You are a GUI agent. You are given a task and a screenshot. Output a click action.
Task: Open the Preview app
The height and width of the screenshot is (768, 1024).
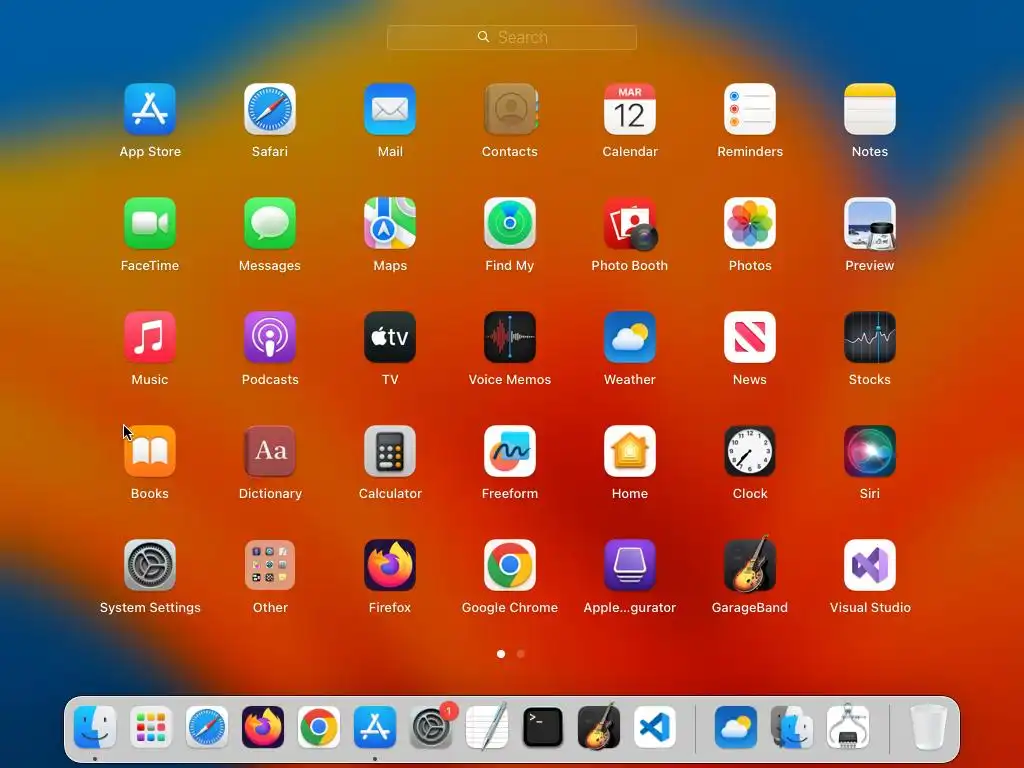[870, 223]
